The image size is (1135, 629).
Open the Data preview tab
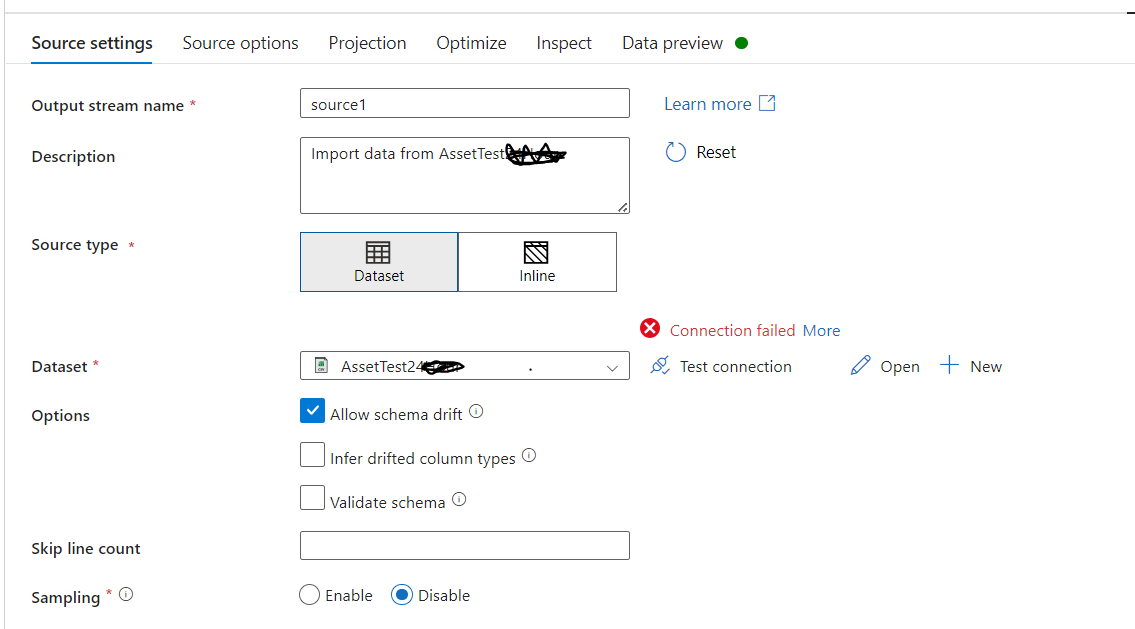click(x=671, y=43)
